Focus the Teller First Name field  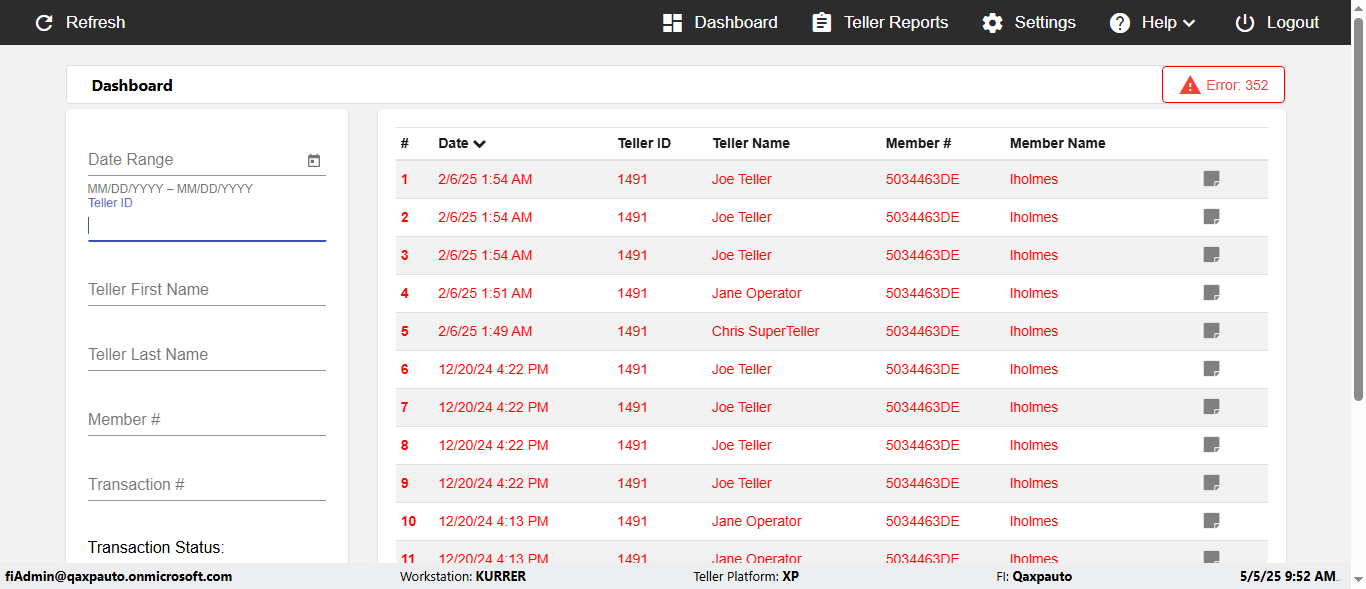pos(207,290)
